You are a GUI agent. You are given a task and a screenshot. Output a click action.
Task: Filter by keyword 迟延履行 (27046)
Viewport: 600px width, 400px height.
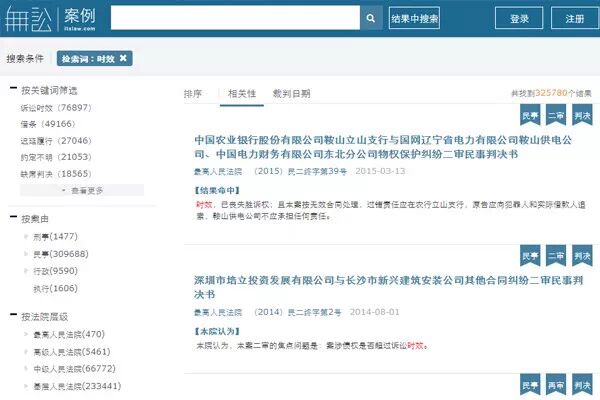pyautogui.click(x=56, y=141)
